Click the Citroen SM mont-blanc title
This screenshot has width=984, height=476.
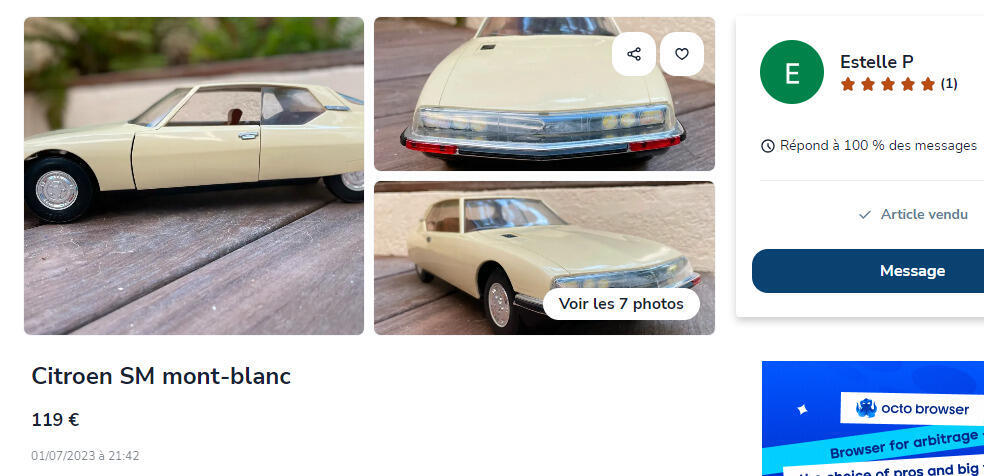click(x=161, y=376)
